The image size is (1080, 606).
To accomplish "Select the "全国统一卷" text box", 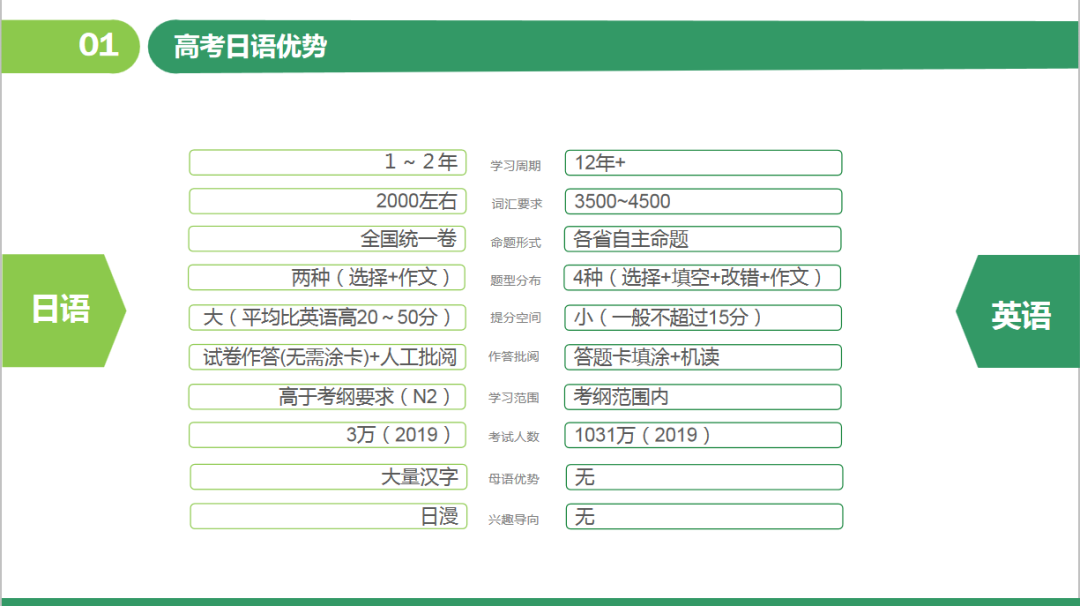I will click(x=327, y=239).
